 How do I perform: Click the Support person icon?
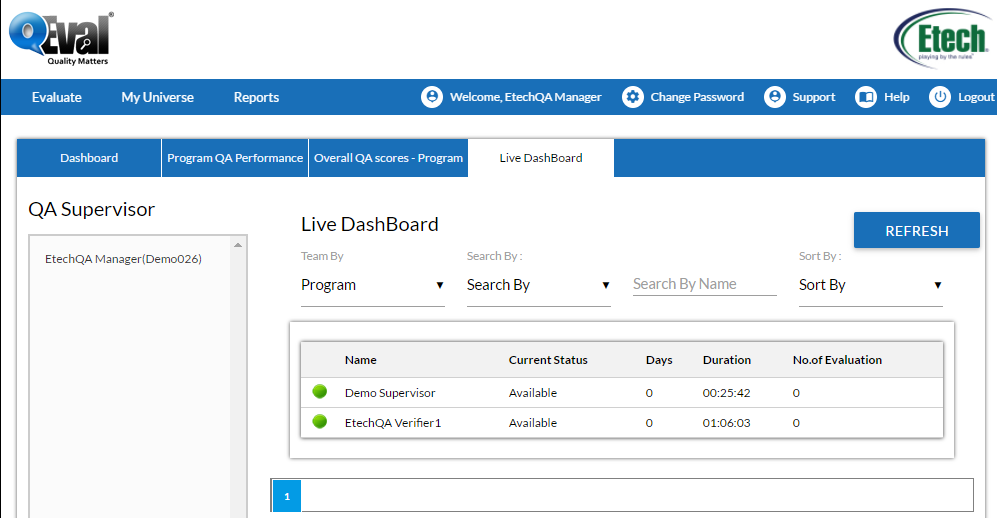click(x=774, y=97)
